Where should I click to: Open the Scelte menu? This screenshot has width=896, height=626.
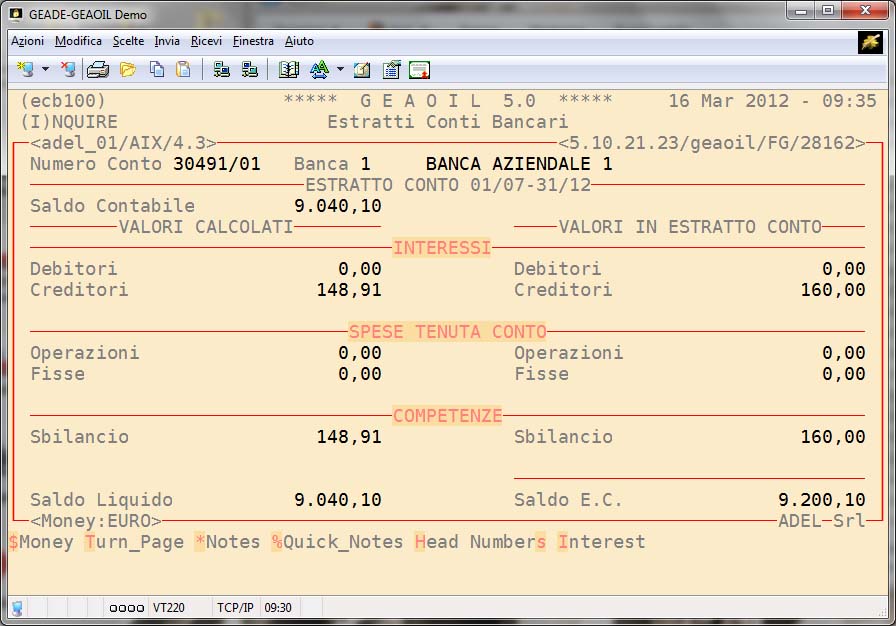point(128,41)
